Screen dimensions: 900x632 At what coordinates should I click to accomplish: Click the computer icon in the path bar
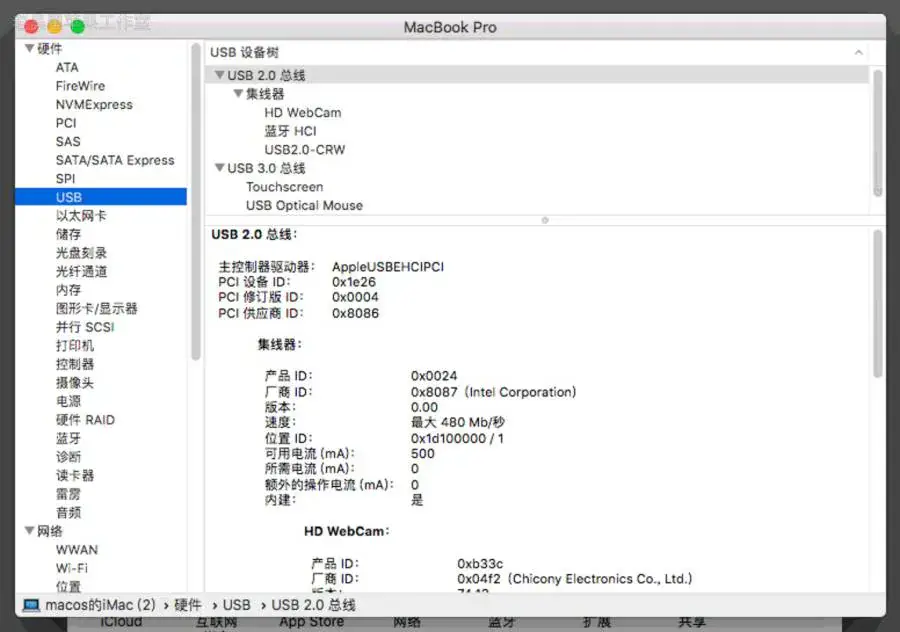[31, 605]
